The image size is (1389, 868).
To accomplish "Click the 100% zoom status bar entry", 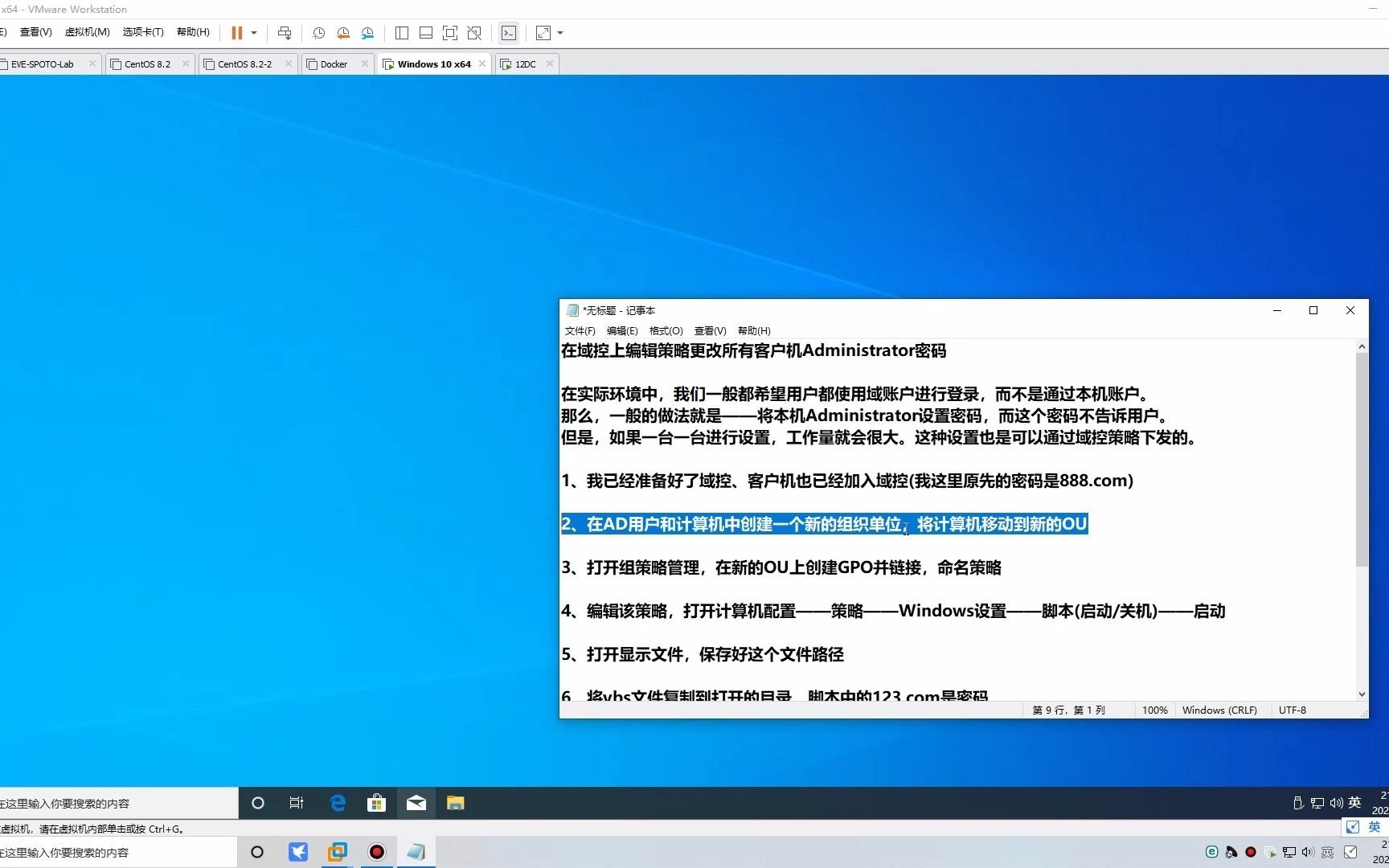I will (1154, 710).
